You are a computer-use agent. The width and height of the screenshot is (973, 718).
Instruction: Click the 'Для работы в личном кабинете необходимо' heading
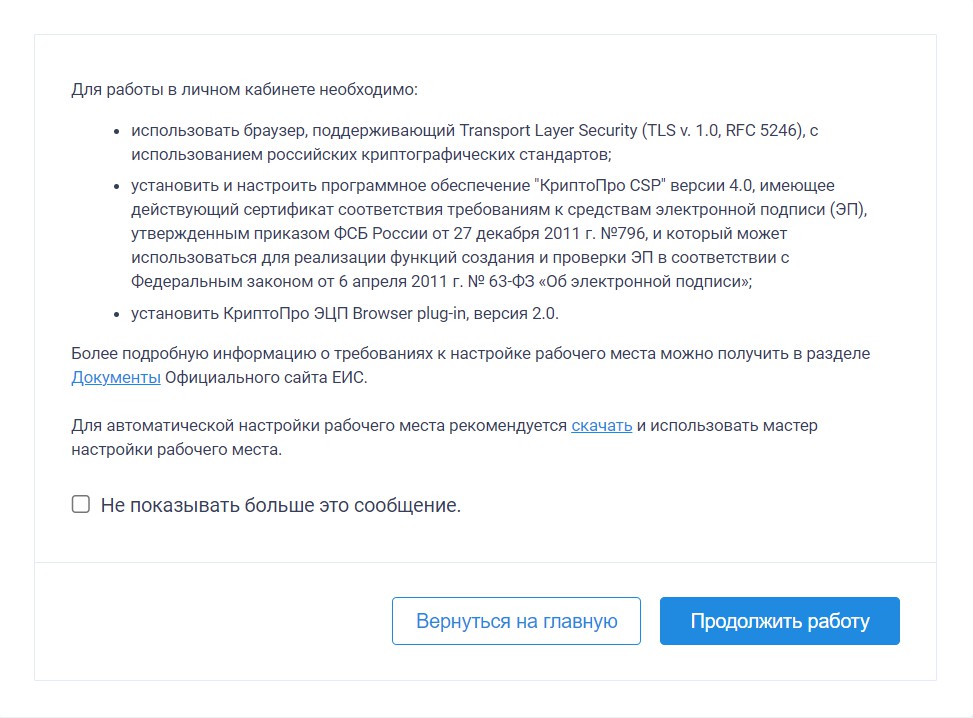click(x=244, y=90)
